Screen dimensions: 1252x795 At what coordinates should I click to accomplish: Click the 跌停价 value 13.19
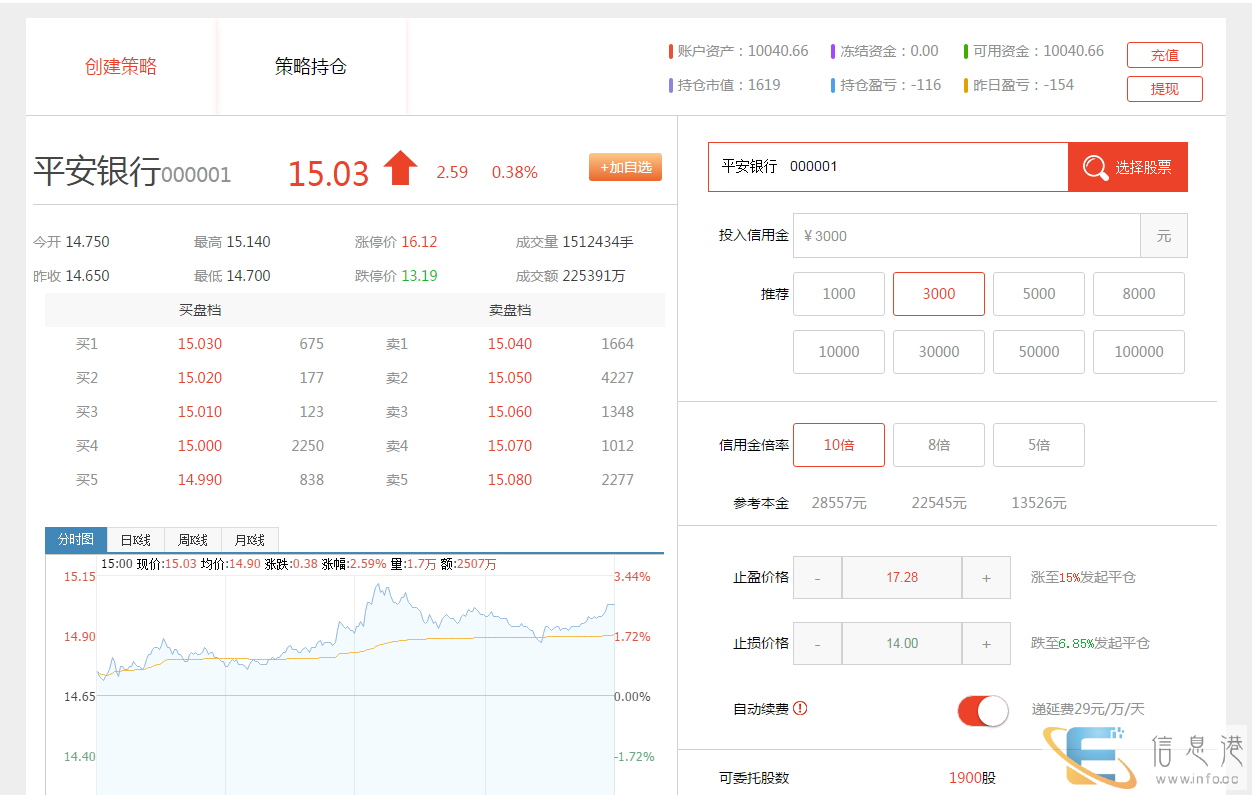click(x=419, y=276)
